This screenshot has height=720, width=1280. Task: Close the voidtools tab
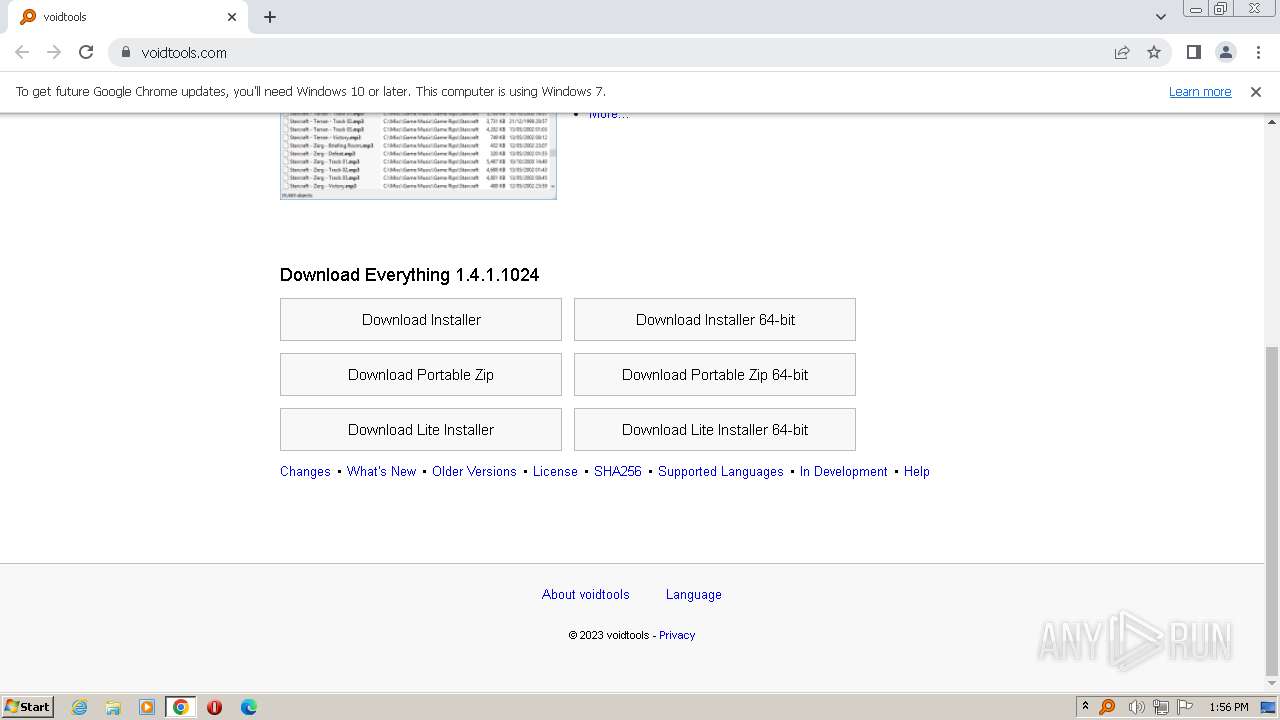click(x=232, y=17)
